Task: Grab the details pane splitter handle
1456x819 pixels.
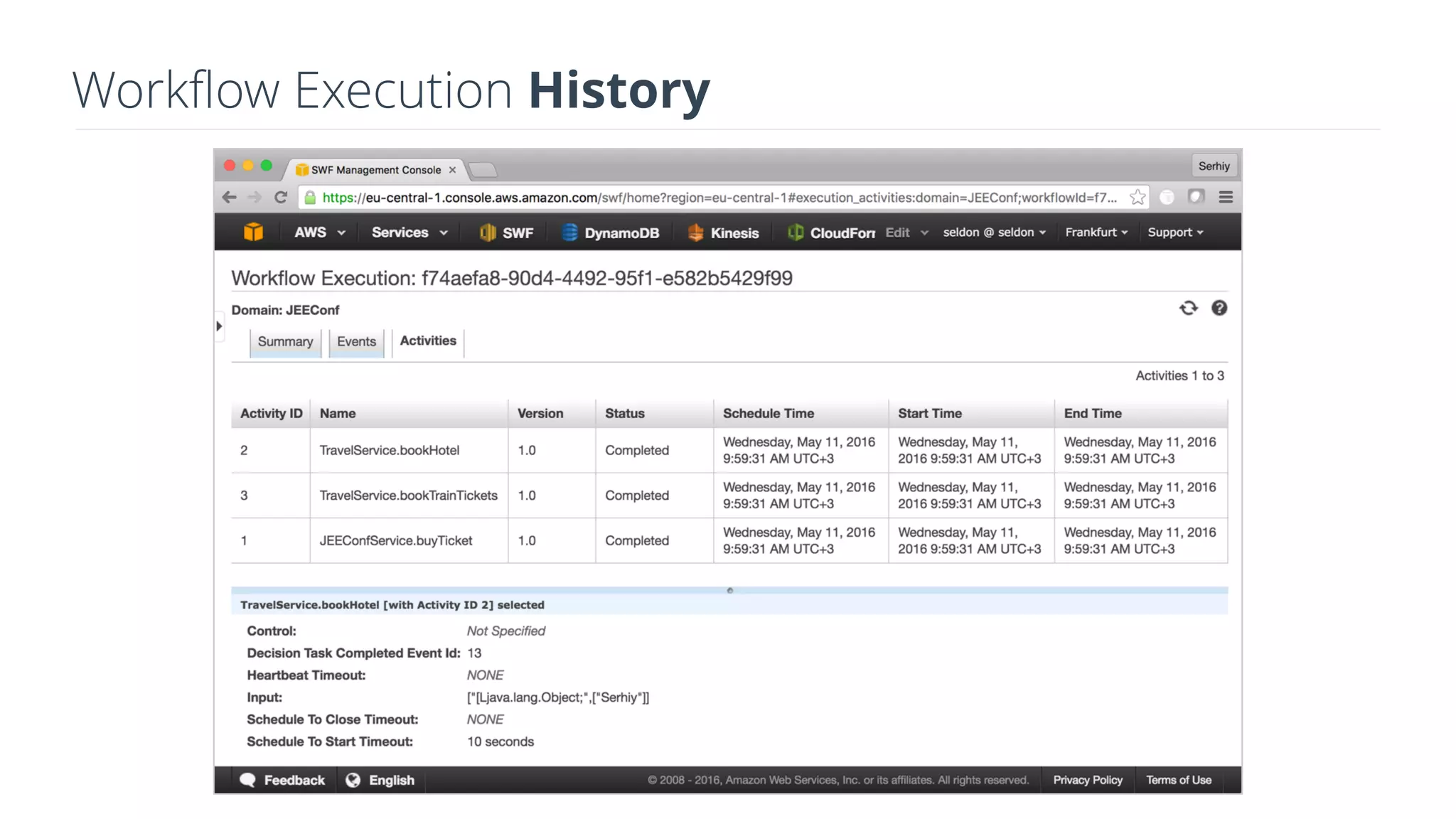Action: point(729,590)
